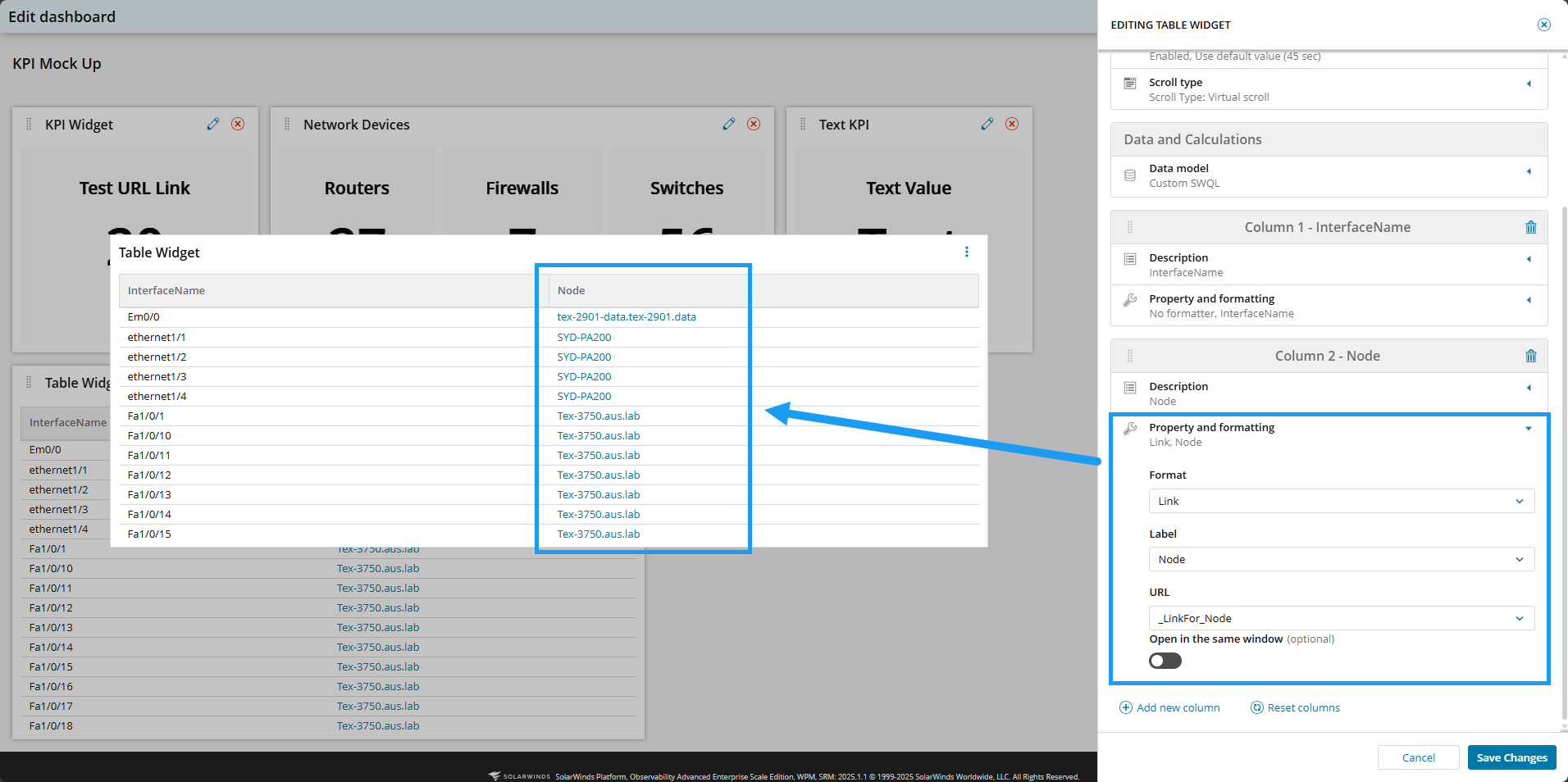Select the ethernet1/3 interface cell
1568x782 pixels.
coord(157,376)
